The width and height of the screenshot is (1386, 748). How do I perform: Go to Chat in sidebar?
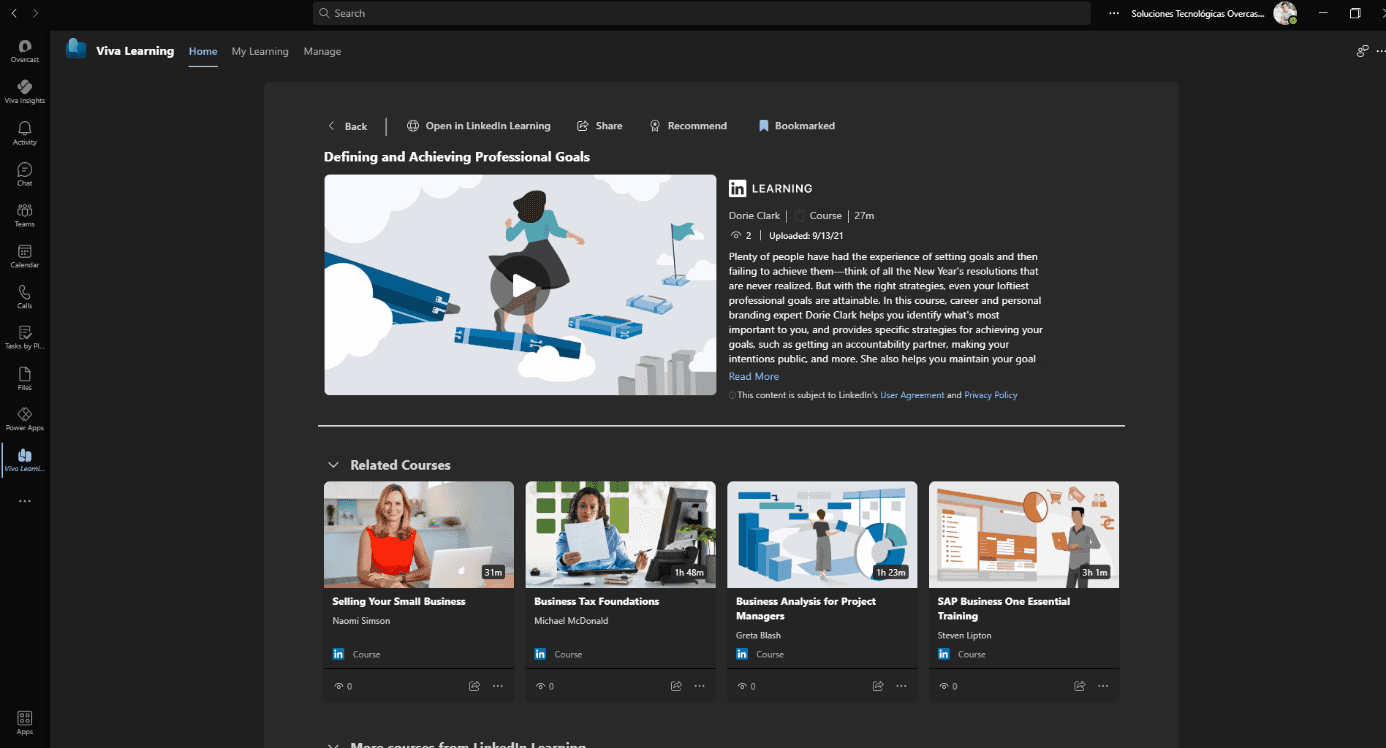(25, 174)
